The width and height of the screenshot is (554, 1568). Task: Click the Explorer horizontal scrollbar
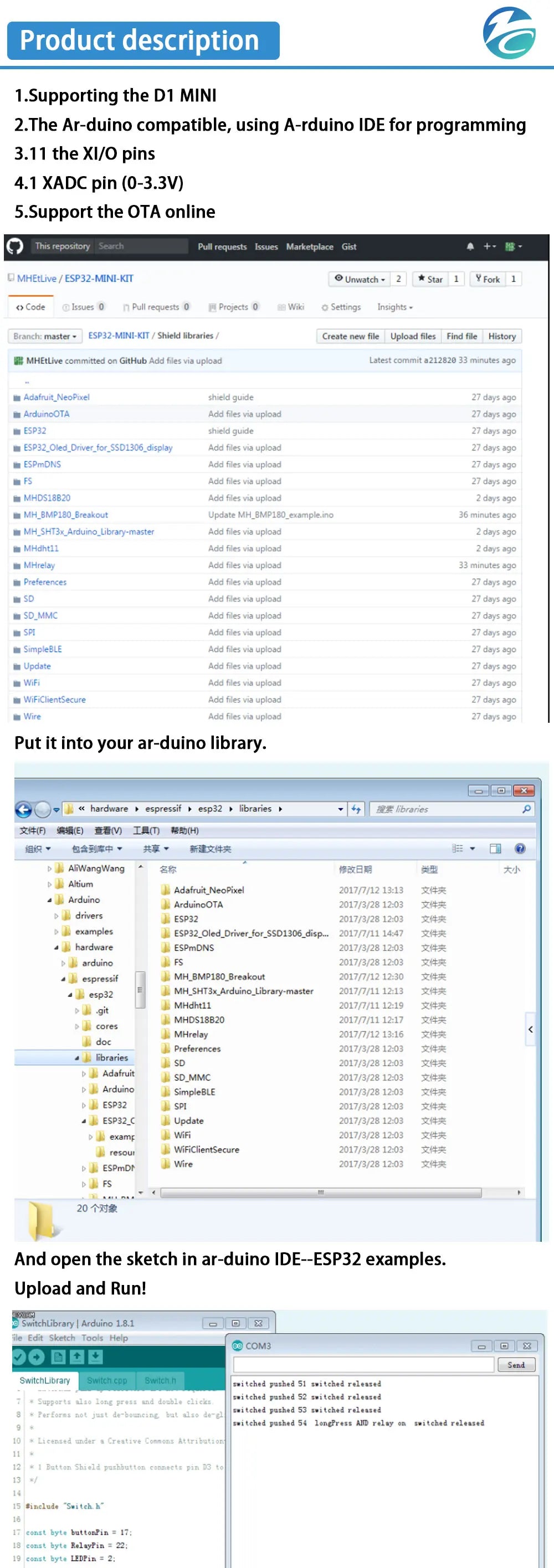pyautogui.click(x=321, y=1192)
